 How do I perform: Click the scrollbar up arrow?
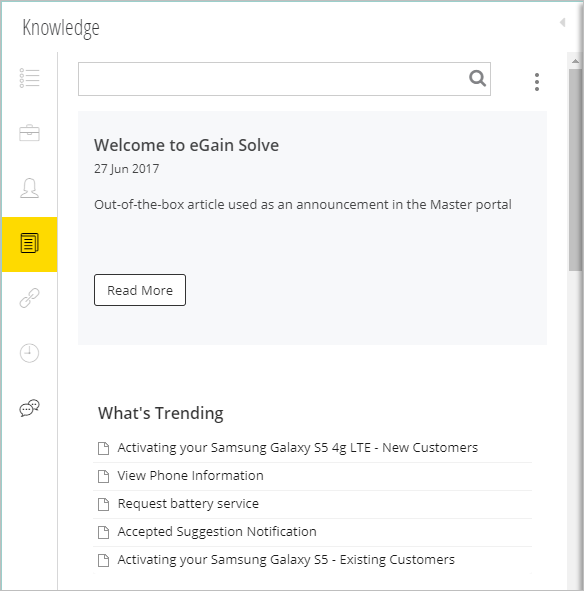pyautogui.click(x=575, y=61)
